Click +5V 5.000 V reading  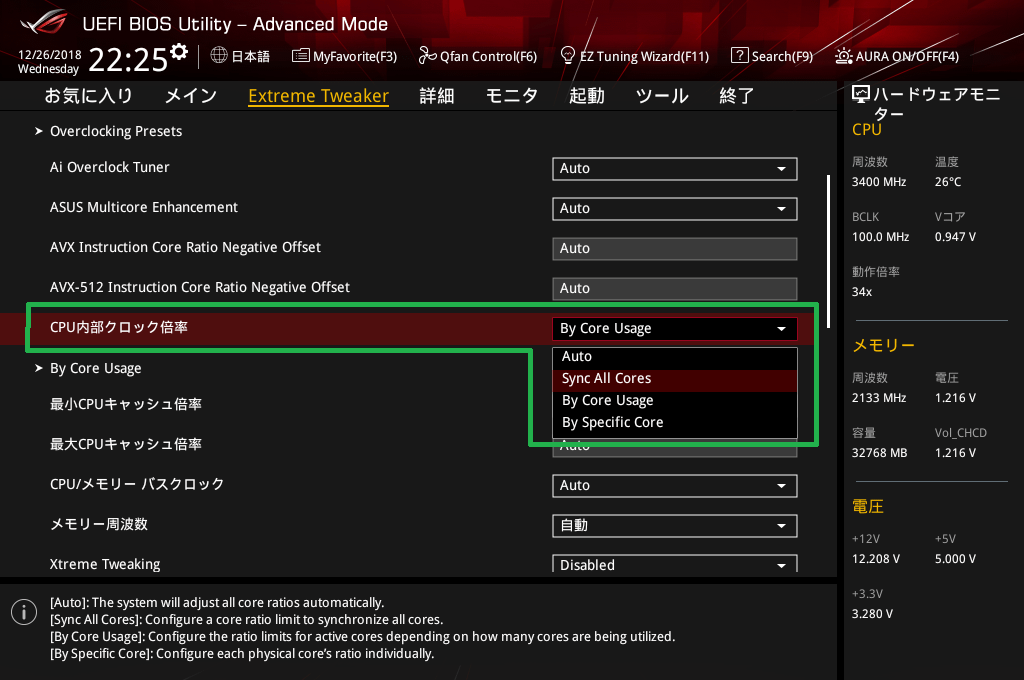(955, 559)
